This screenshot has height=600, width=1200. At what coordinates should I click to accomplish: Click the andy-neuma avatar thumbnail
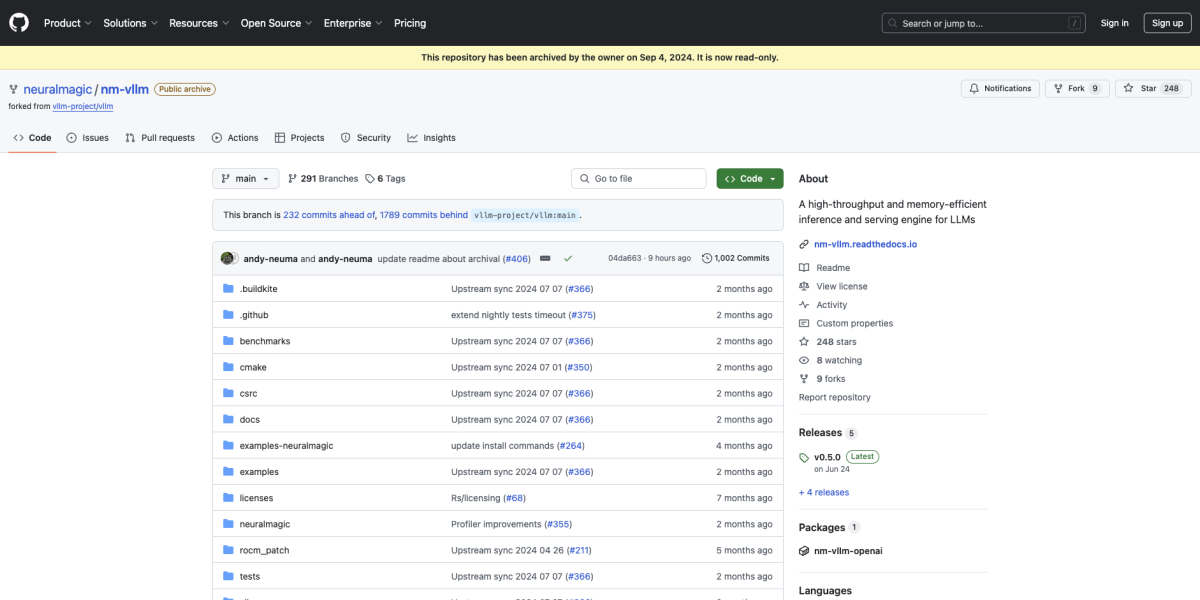coord(228,258)
